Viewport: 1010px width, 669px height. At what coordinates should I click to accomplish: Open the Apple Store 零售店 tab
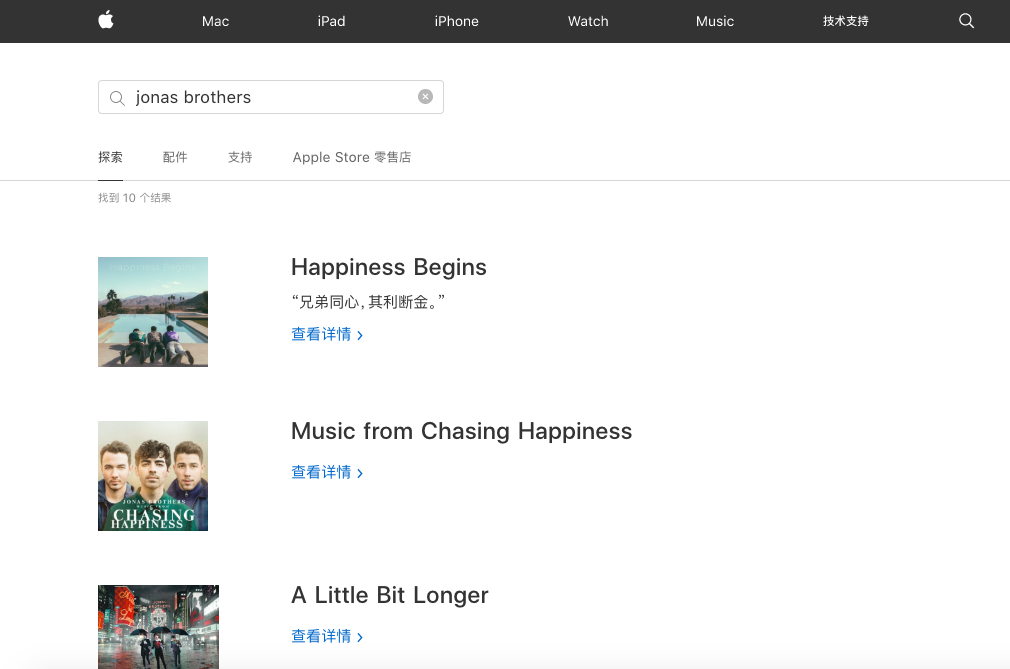pyautogui.click(x=352, y=157)
